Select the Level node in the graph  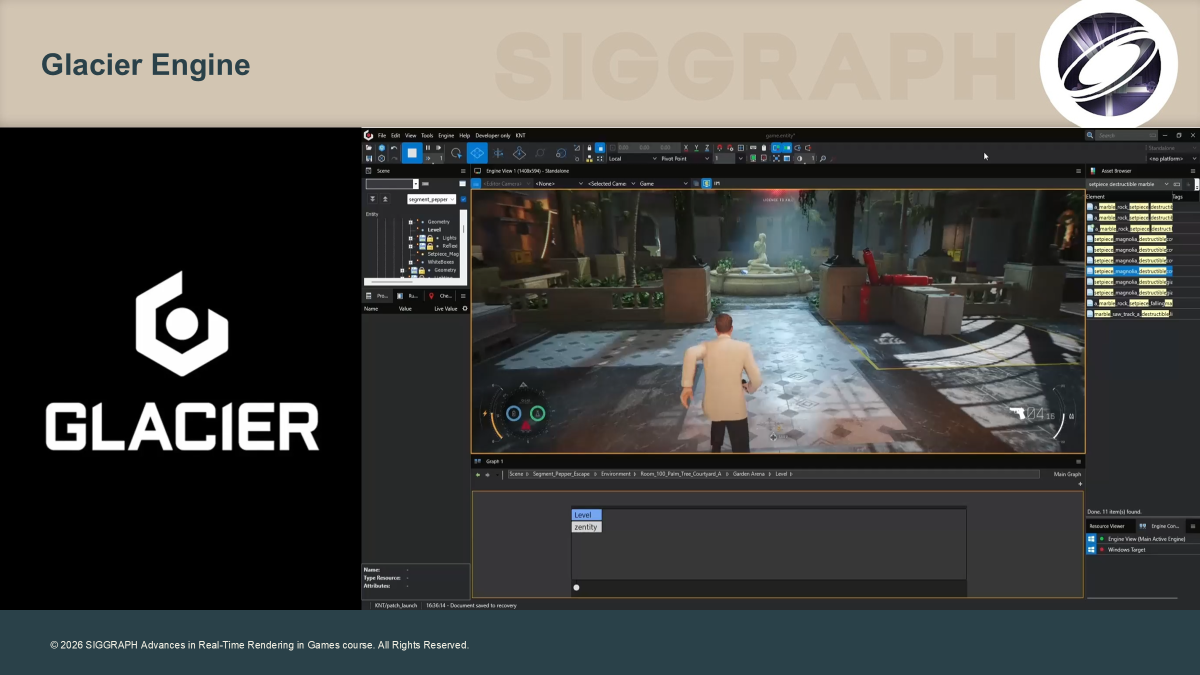coord(586,515)
